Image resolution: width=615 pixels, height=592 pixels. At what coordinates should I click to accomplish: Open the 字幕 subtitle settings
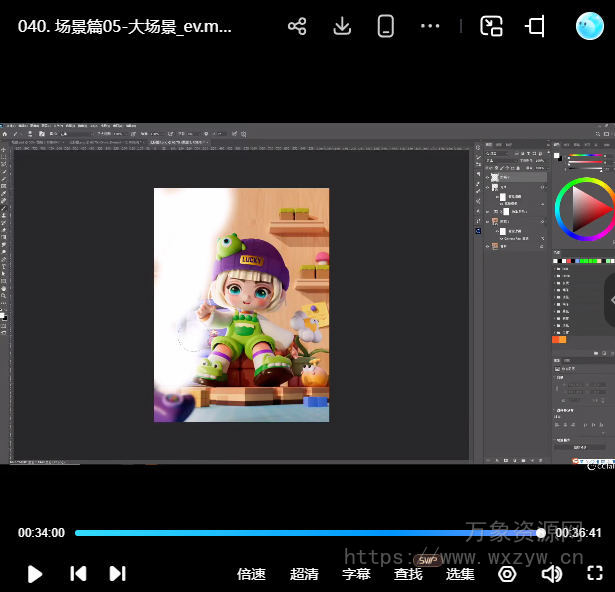click(356, 574)
